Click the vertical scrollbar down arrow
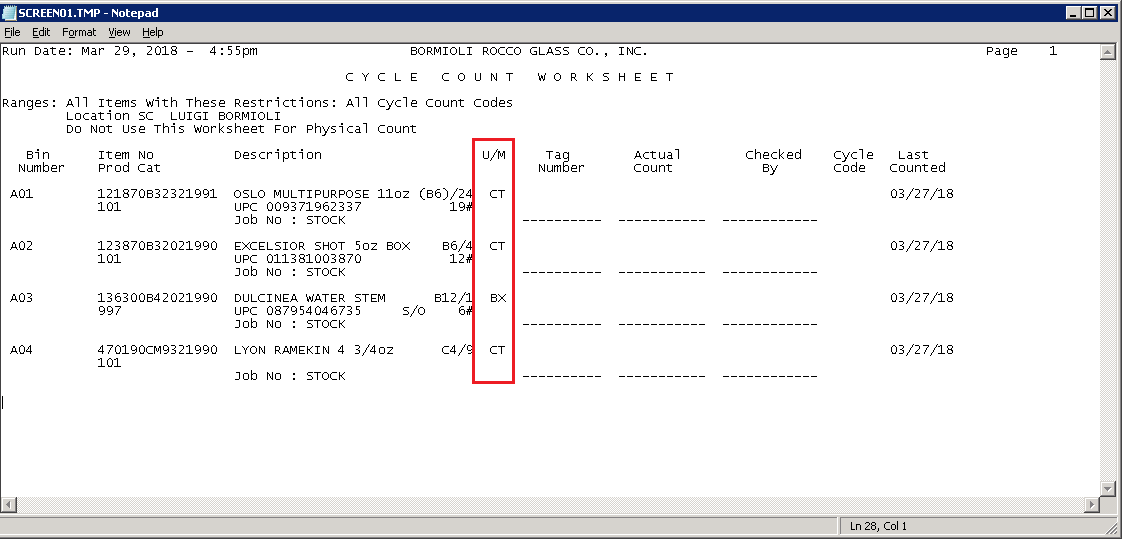The image size is (1122, 539). [x=1108, y=488]
